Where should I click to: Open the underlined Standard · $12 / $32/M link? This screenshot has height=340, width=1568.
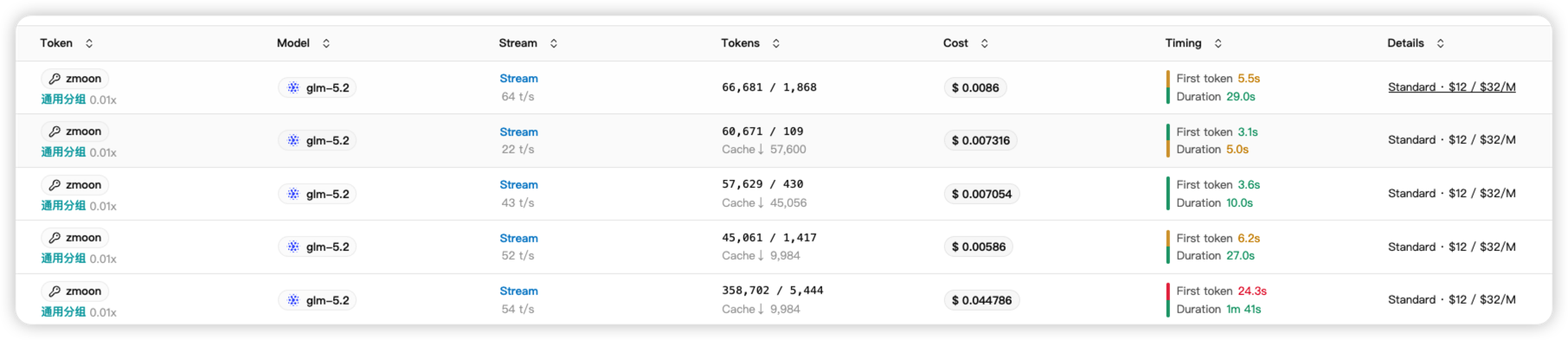point(1451,87)
